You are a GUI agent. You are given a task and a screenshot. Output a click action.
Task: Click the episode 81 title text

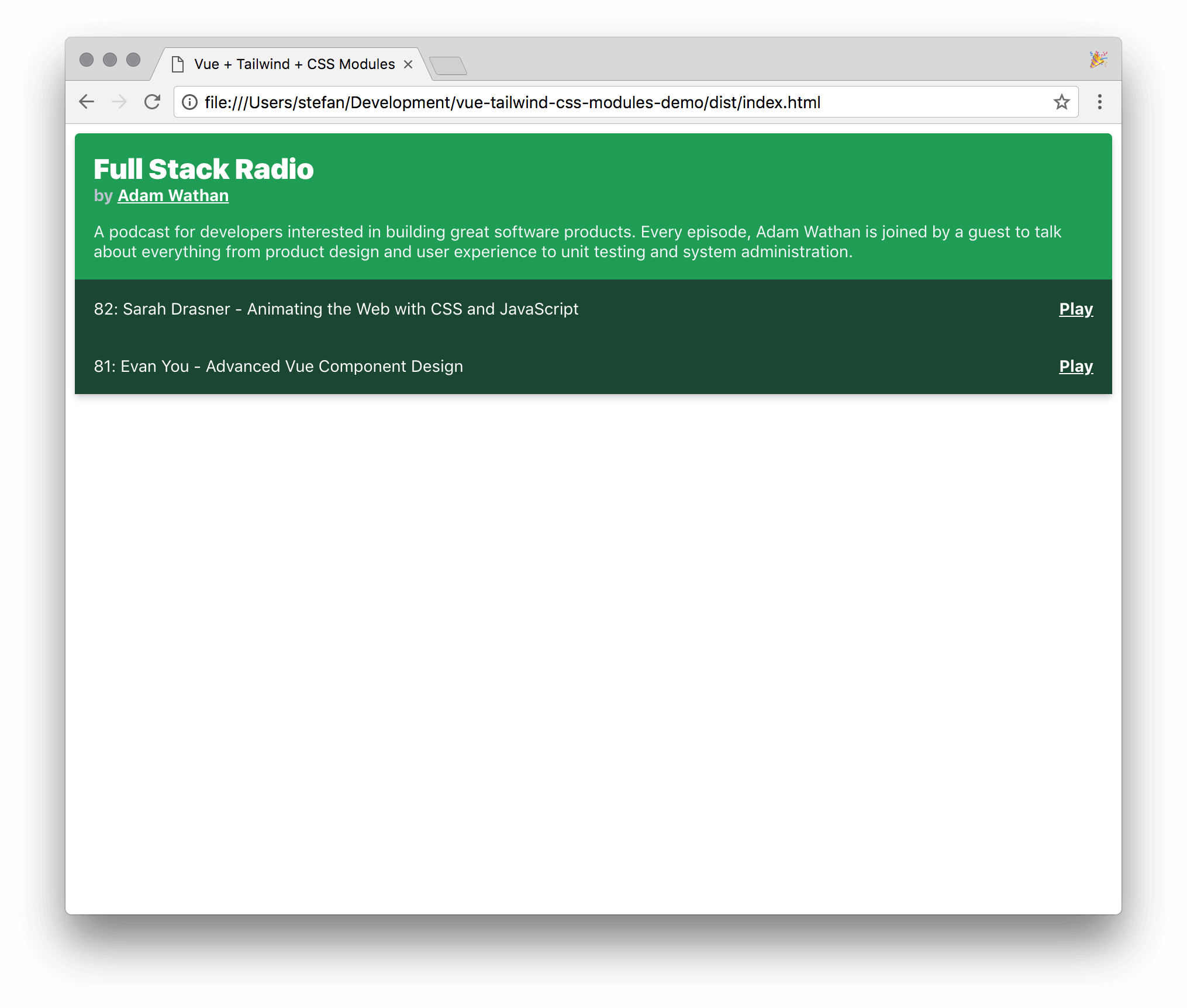click(x=278, y=367)
